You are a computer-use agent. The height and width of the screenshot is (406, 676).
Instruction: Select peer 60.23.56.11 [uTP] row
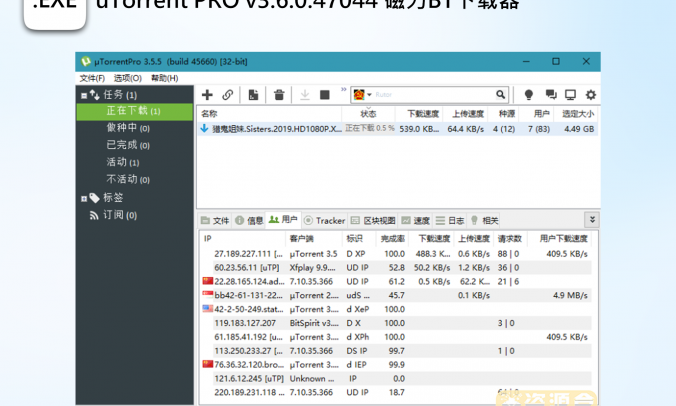pos(397,268)
